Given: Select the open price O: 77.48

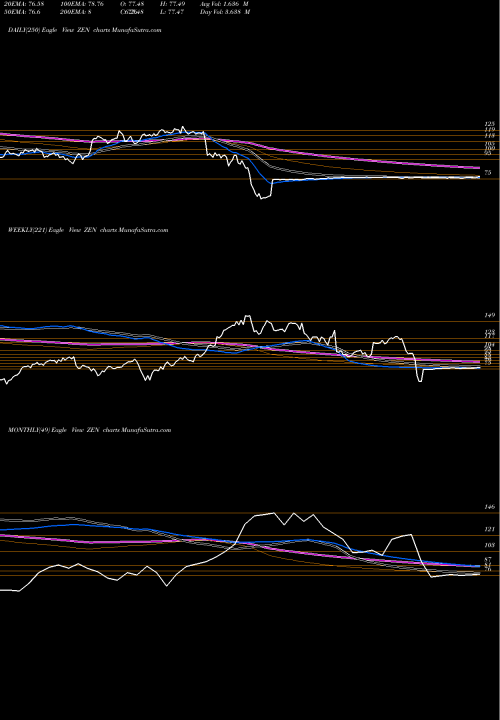Looking at the screenshot, I should (131, 4).
